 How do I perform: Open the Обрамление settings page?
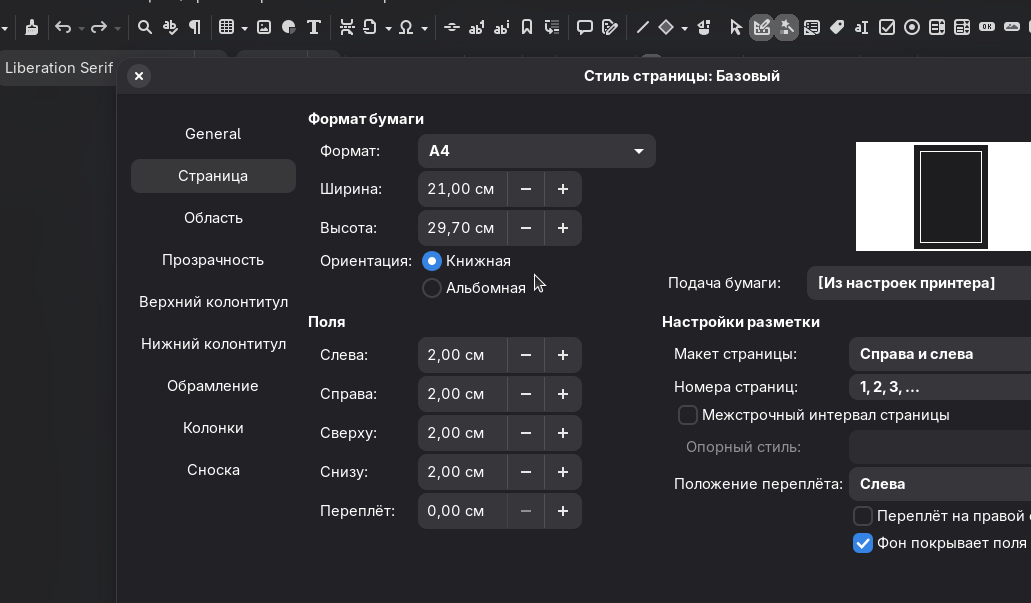point(213,385)
